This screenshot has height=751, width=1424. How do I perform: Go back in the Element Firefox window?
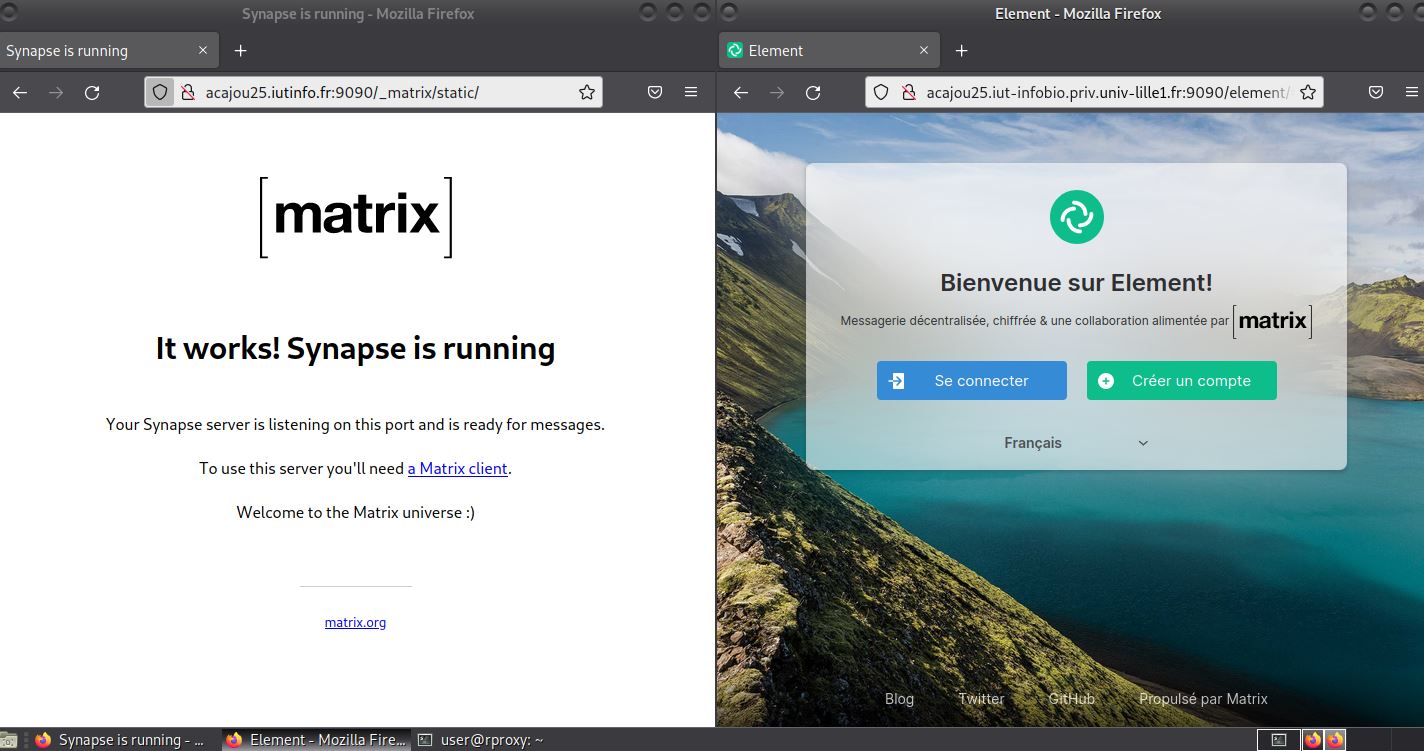pos(741,92)
